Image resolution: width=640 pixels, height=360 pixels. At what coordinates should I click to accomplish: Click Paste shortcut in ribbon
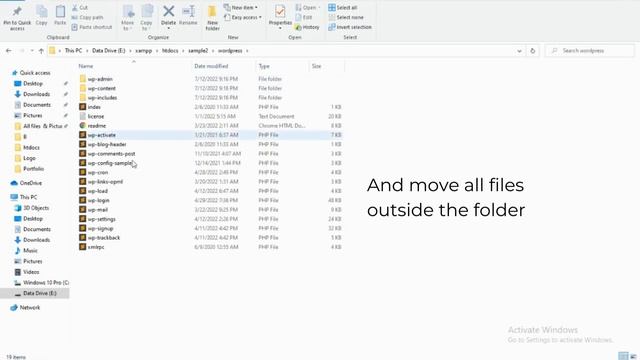tap(92, 27)
